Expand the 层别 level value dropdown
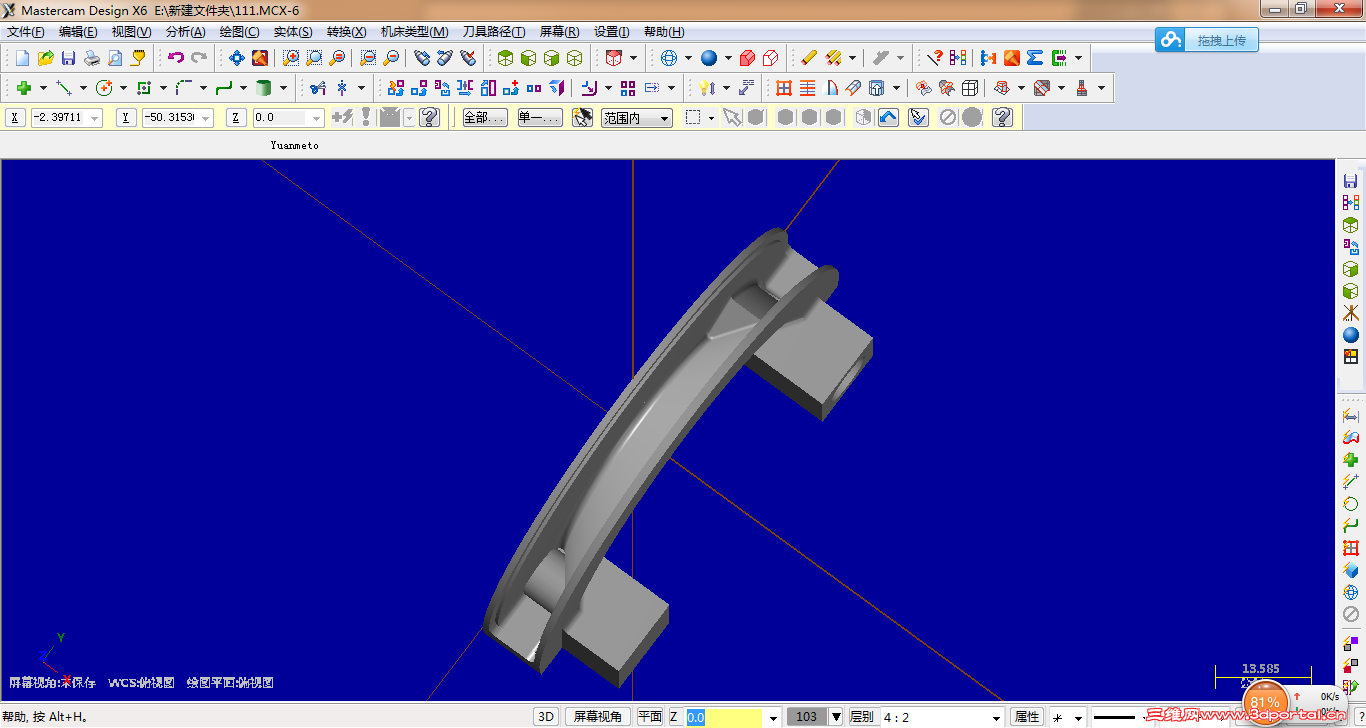The width and height of the screenshot is (1366, 728). point(996,717)
